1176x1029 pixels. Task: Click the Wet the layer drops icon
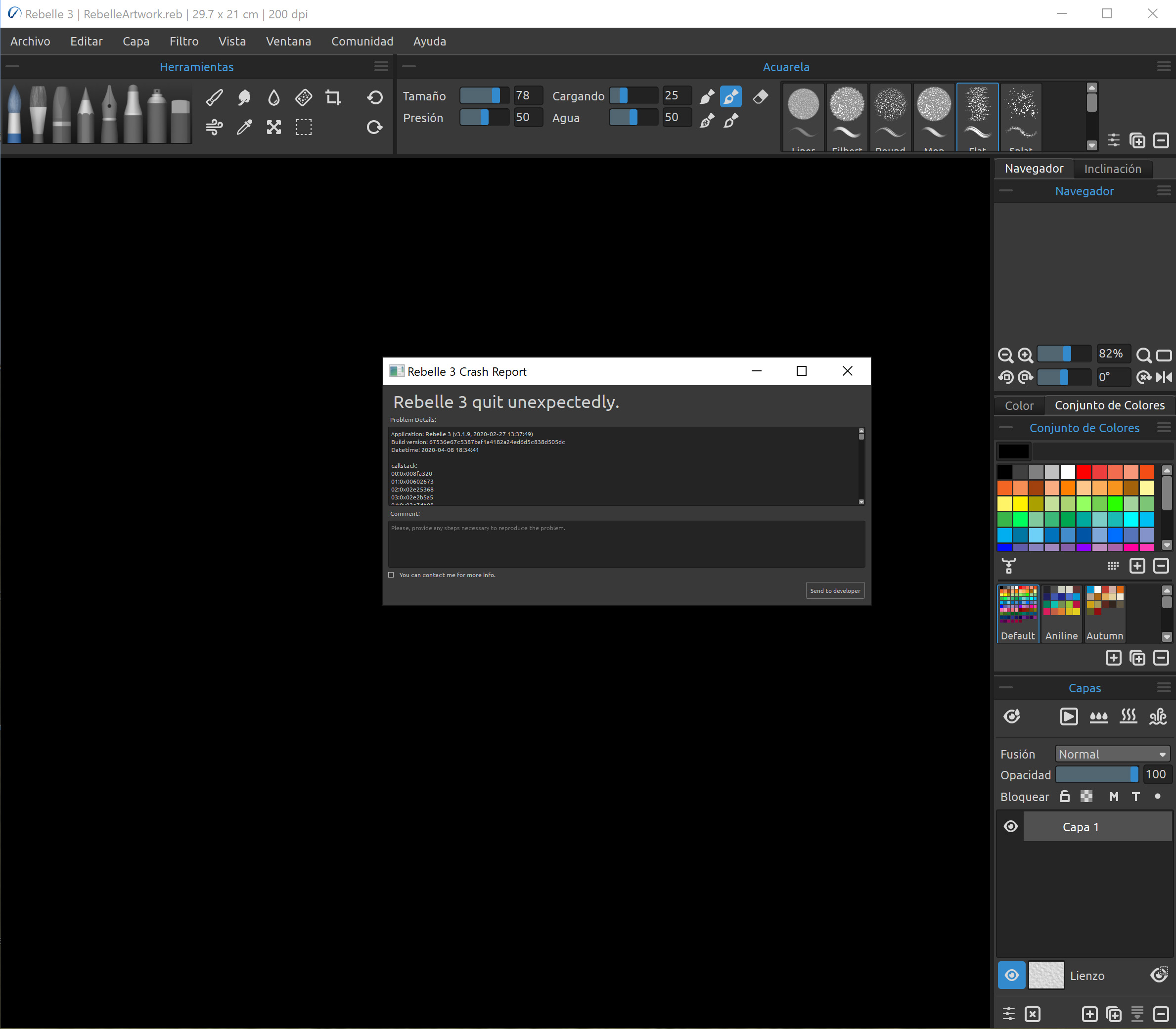pos(1098,716)
